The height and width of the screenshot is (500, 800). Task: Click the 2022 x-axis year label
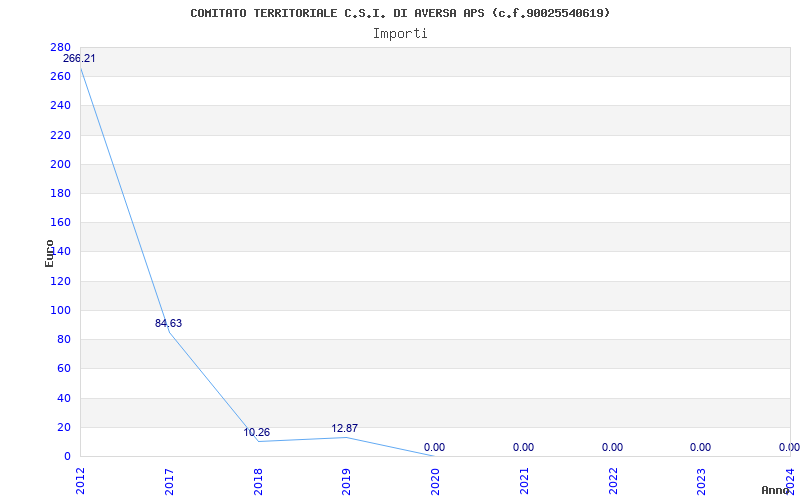613,481
